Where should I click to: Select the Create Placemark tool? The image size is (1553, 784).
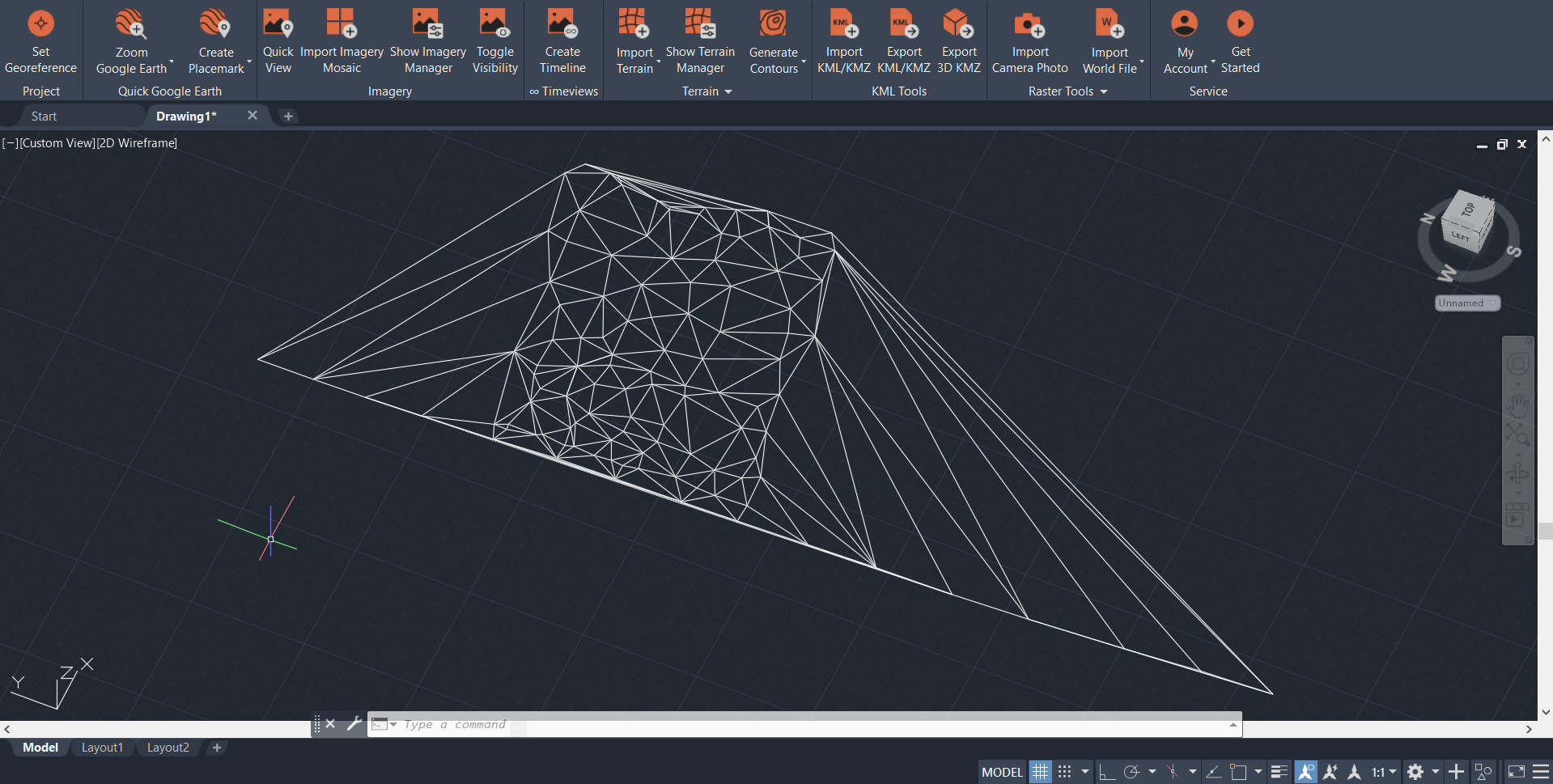click(x=215, y=24)
